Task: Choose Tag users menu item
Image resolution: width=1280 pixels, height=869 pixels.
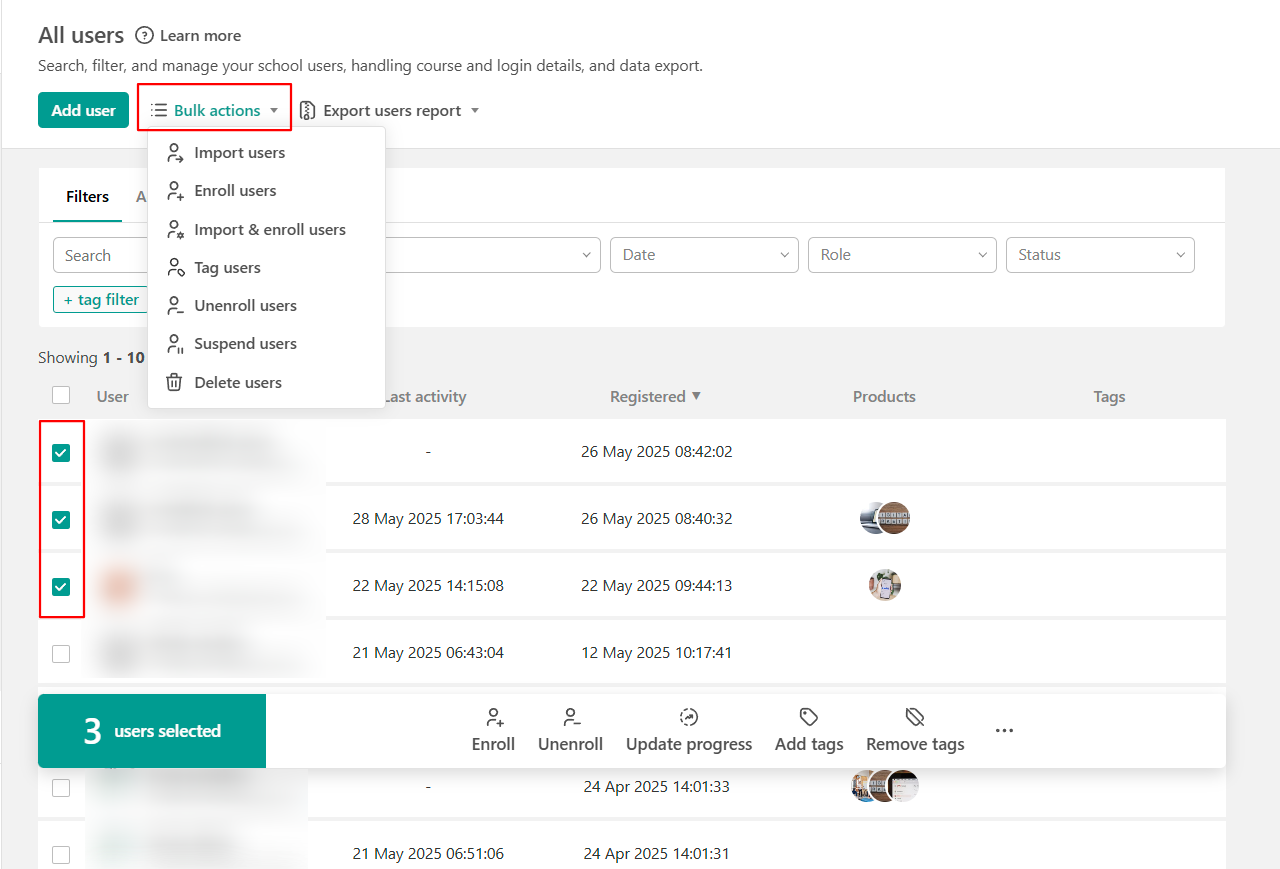Action: 266,268
